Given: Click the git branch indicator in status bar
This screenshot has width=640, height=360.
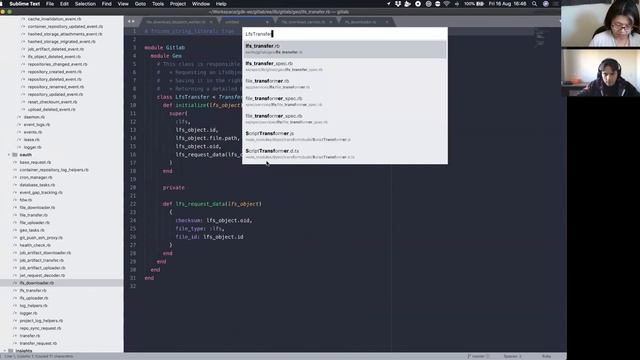Looking at the screenshot, I should click(478, 356).
